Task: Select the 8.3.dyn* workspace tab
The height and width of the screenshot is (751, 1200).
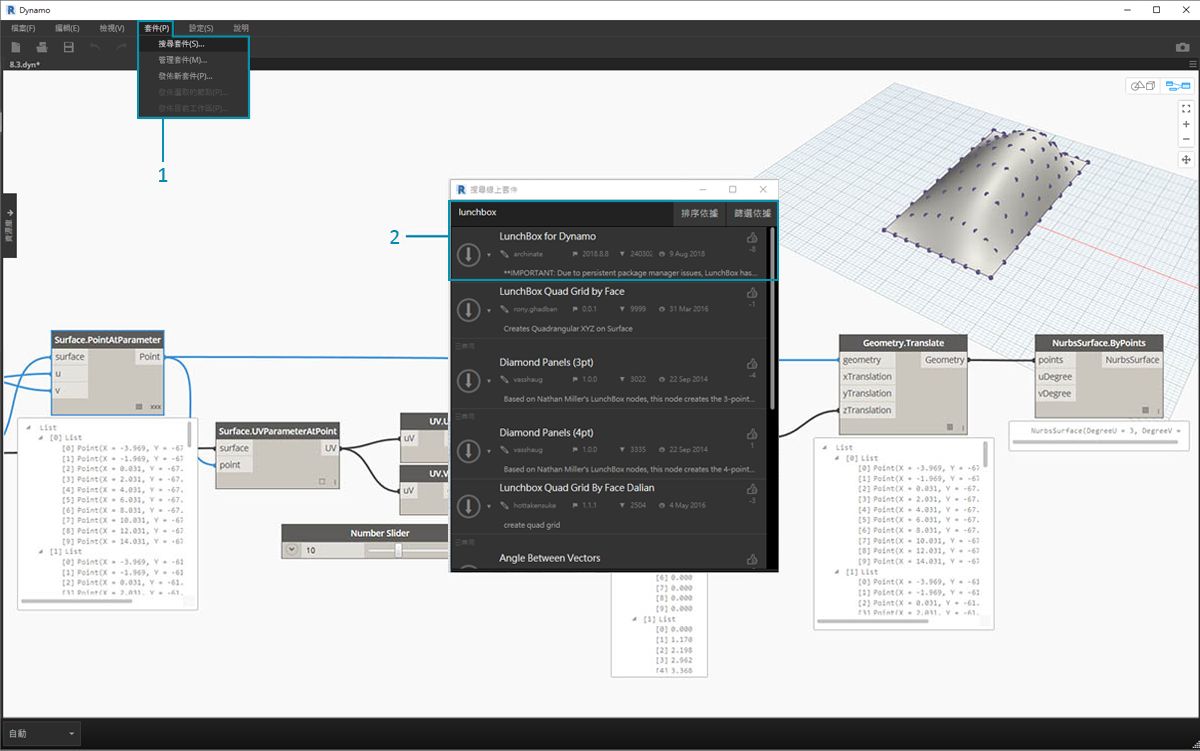Action: [x=26, y=63]
